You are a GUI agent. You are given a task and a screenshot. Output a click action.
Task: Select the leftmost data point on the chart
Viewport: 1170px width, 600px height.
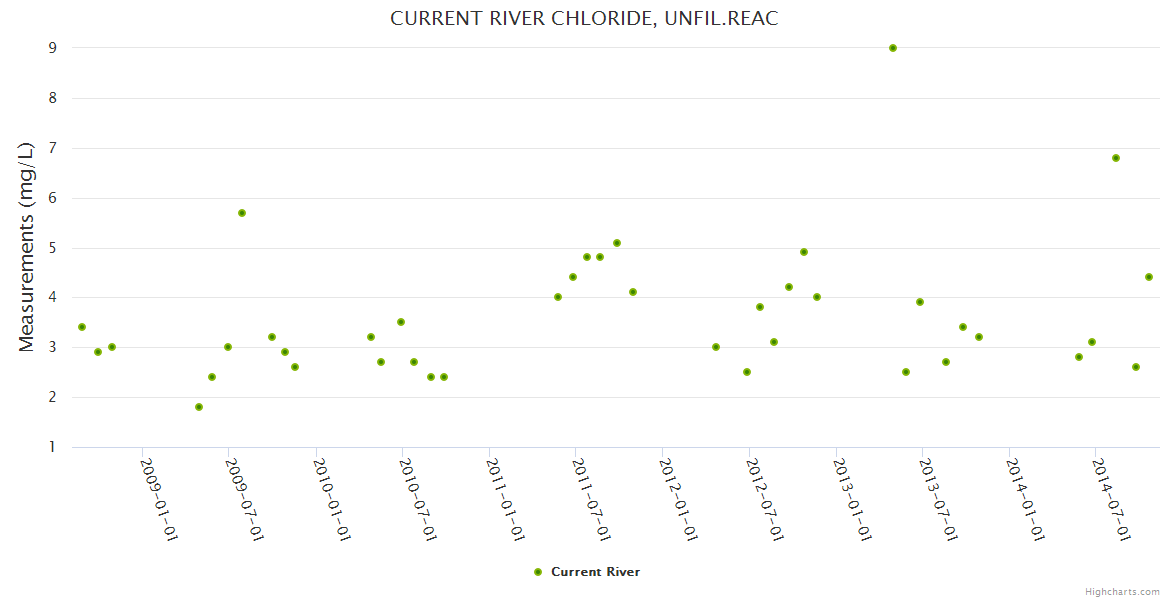[x=82, y=327]
